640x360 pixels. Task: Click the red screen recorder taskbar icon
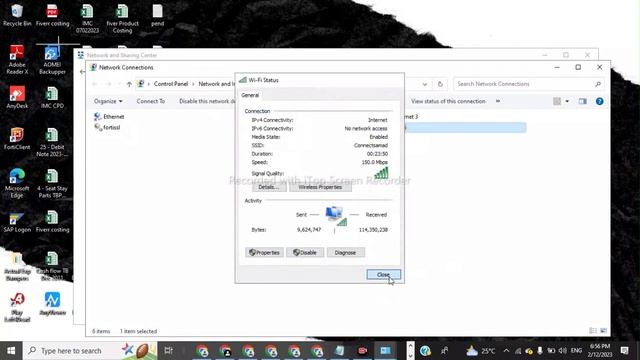pos(362,351)
